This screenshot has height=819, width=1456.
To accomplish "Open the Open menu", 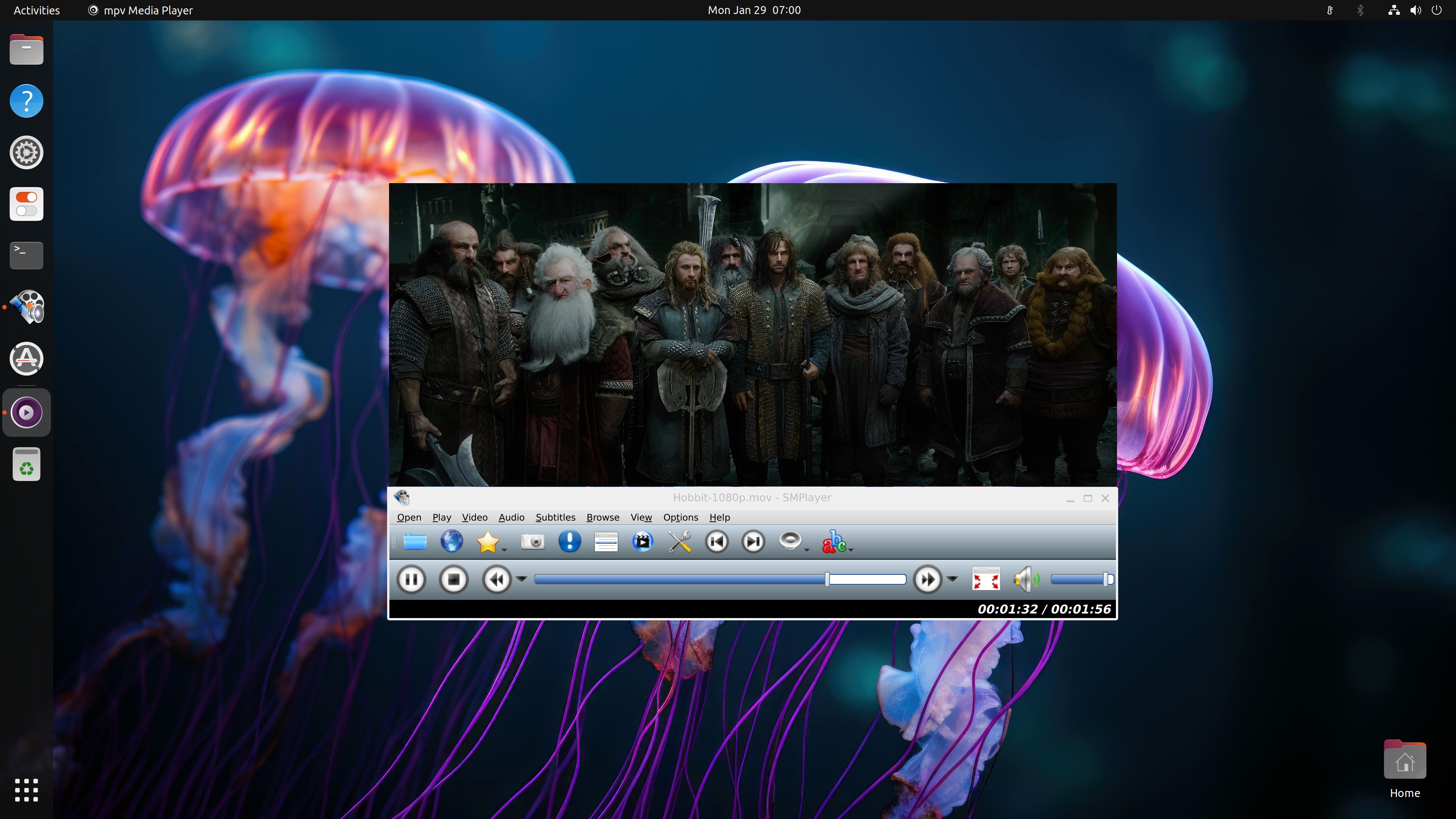I will pos(409,517).
